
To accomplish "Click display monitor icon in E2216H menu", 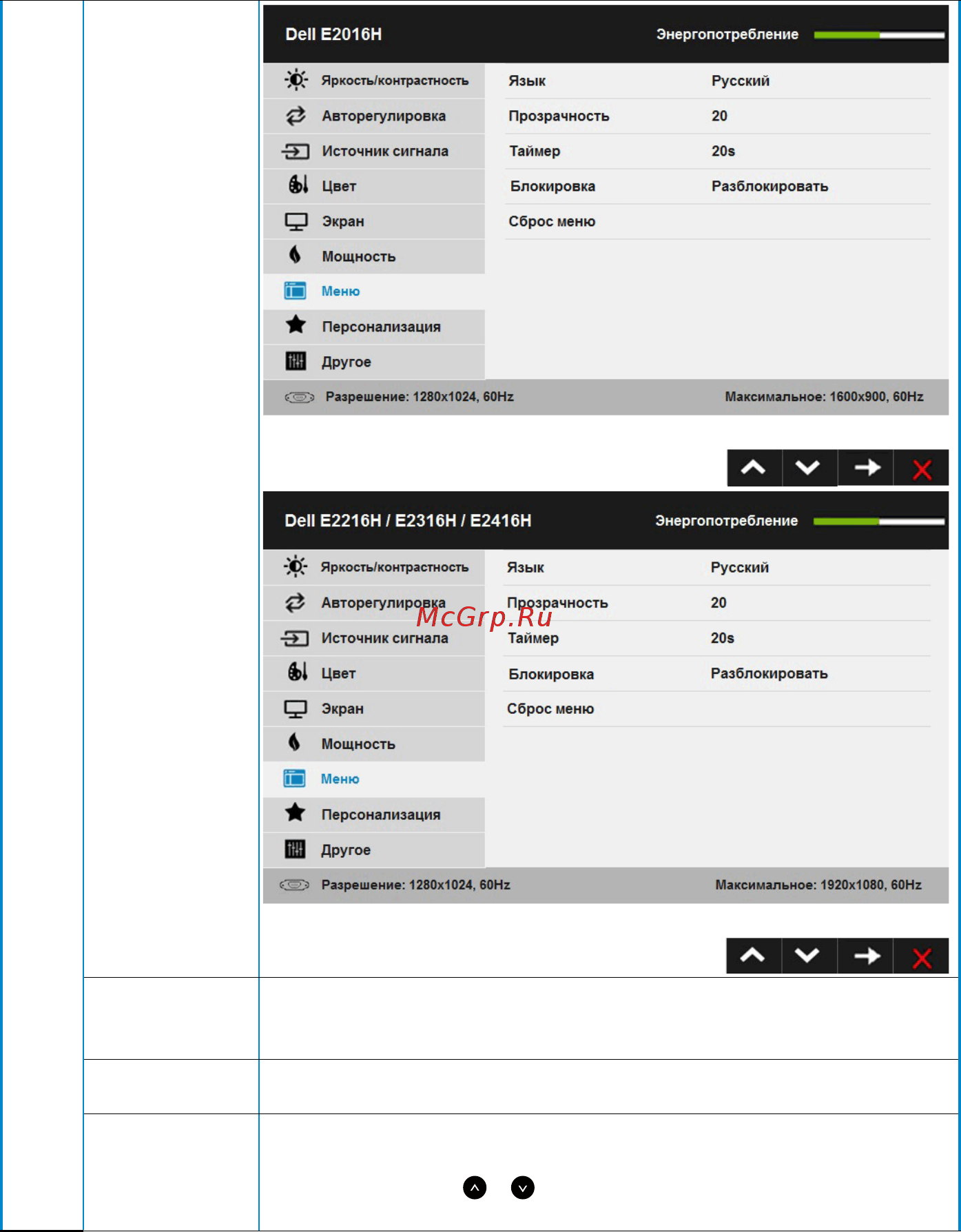I will pos(296,708).
